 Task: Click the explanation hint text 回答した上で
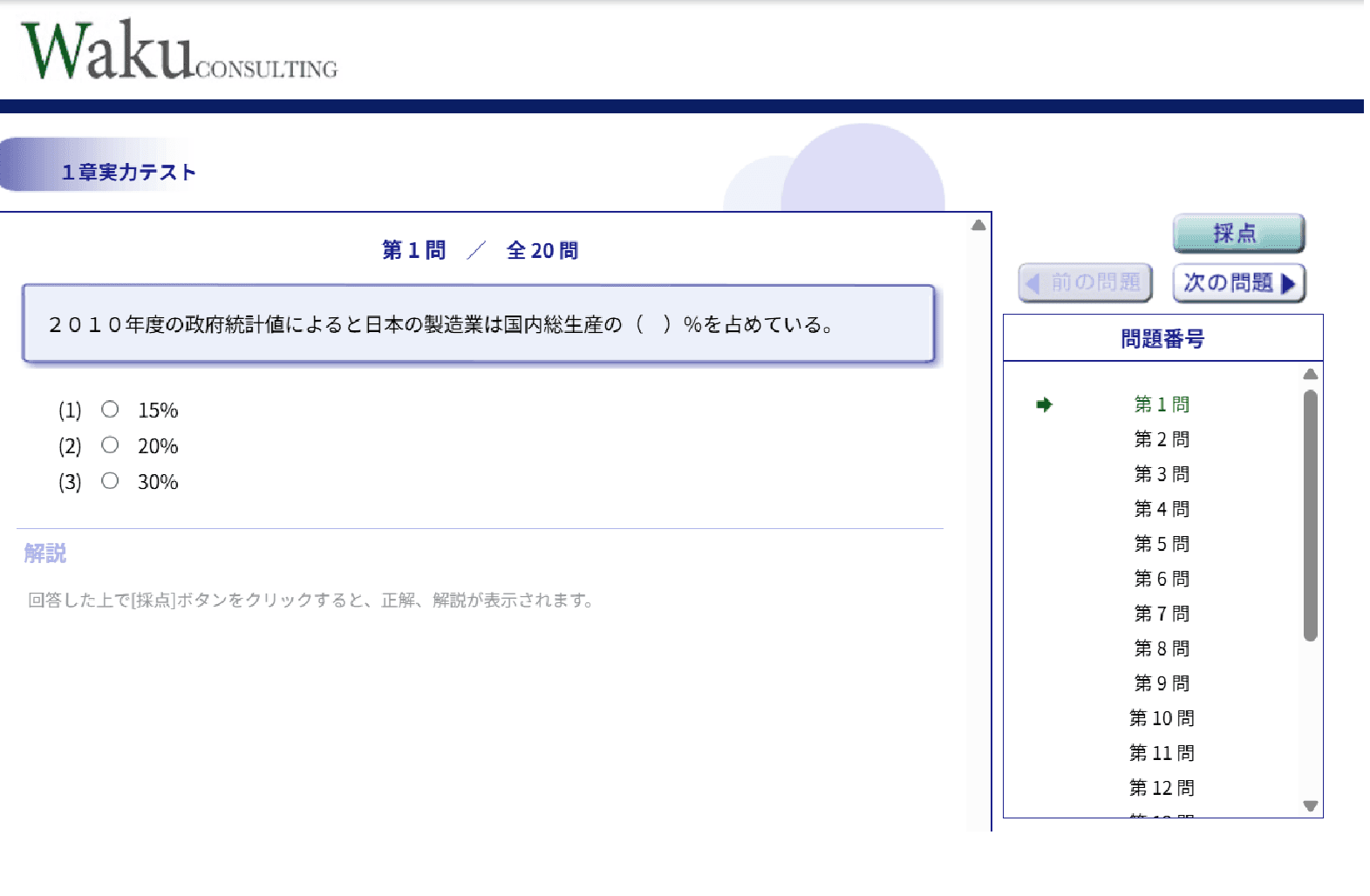pyautogui.click(x=310, y=601)
